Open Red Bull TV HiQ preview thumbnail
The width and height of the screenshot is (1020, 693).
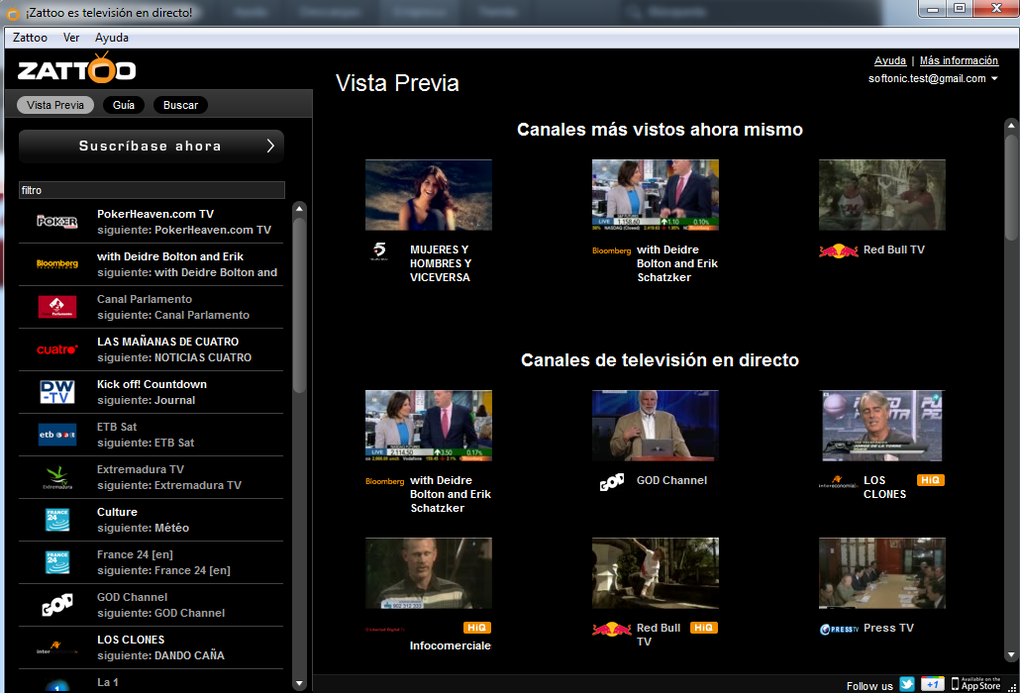click(656, 573)
